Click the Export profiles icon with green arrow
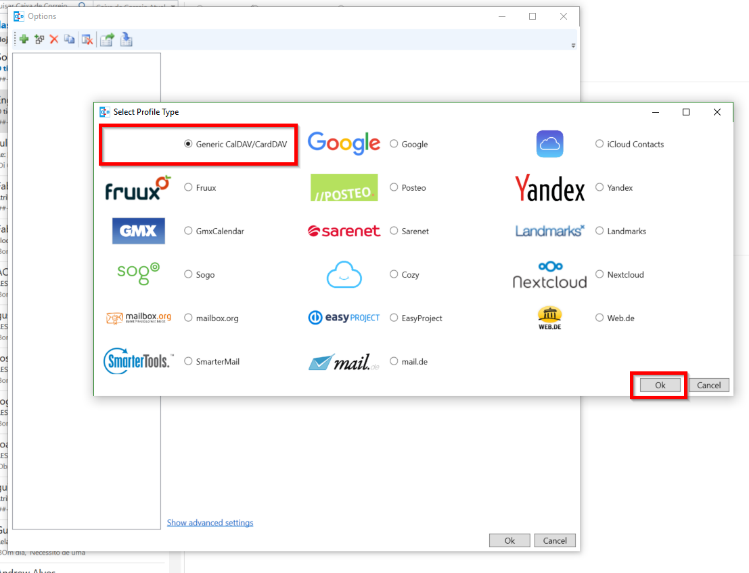 coord(107,40)
